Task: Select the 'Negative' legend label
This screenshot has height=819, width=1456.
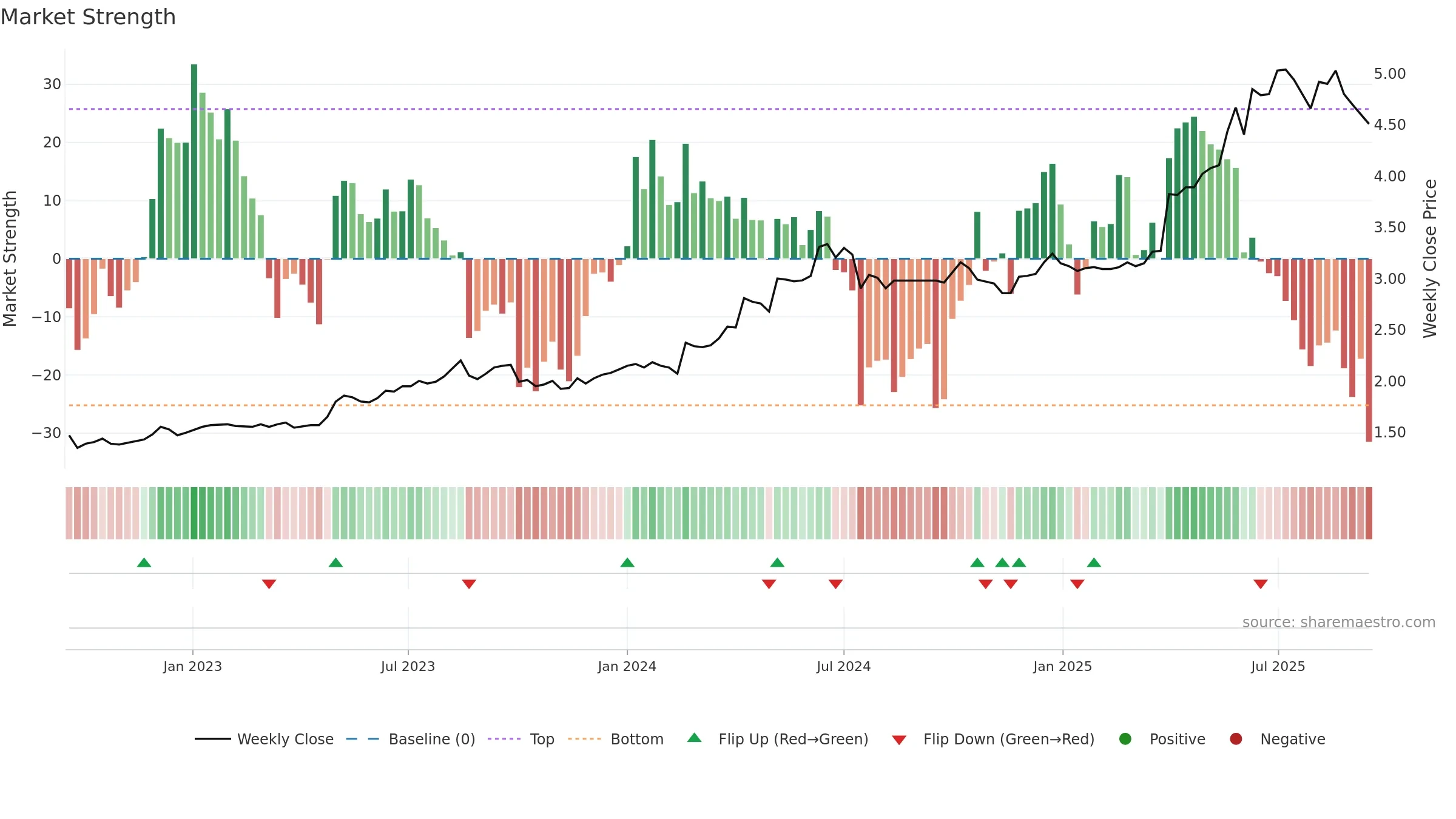Action: 1293,739
